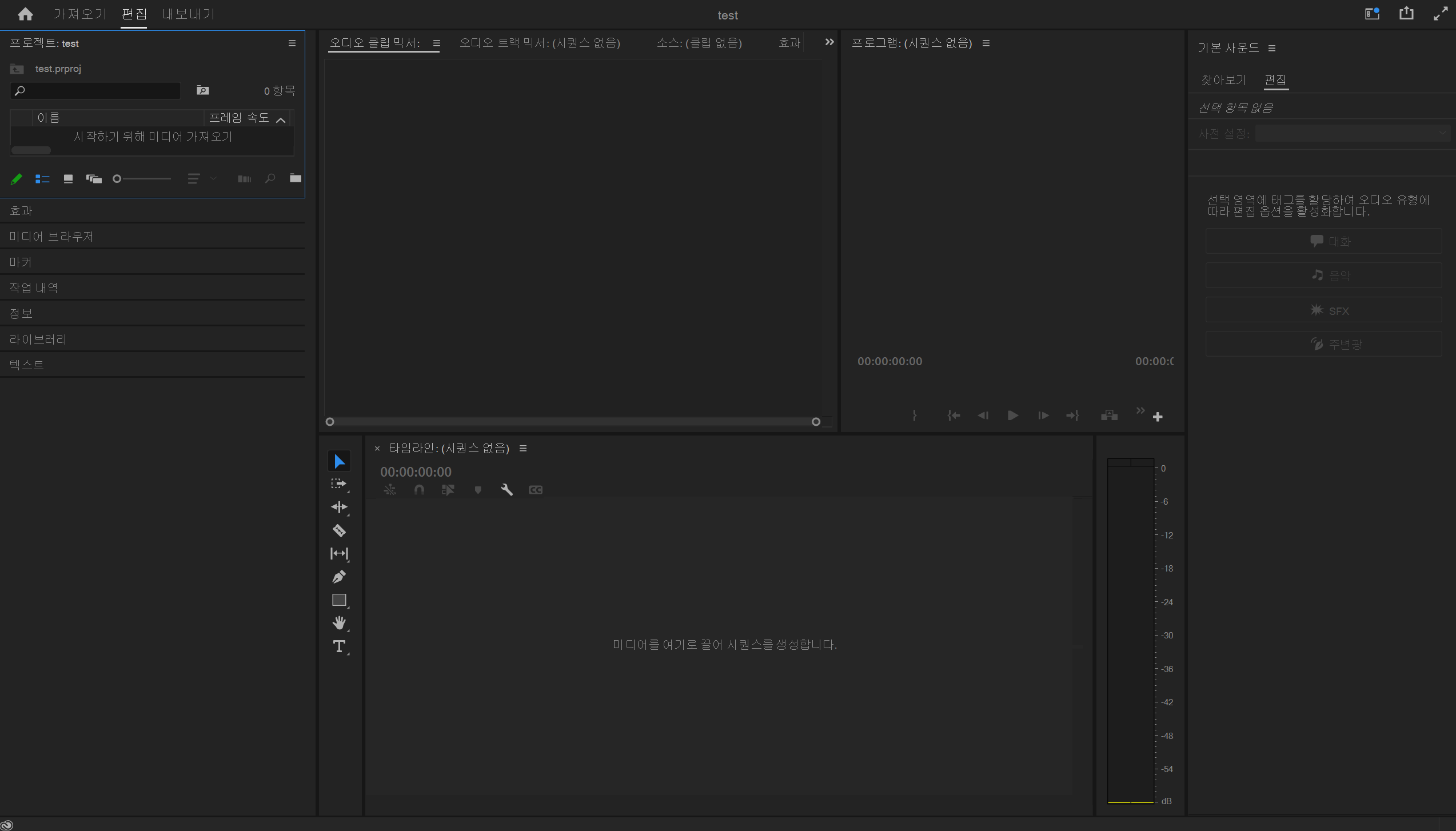Open Project panel hamburger menu
The width and height of the screenshot is (1456, 831).
[x=292, y=43]
